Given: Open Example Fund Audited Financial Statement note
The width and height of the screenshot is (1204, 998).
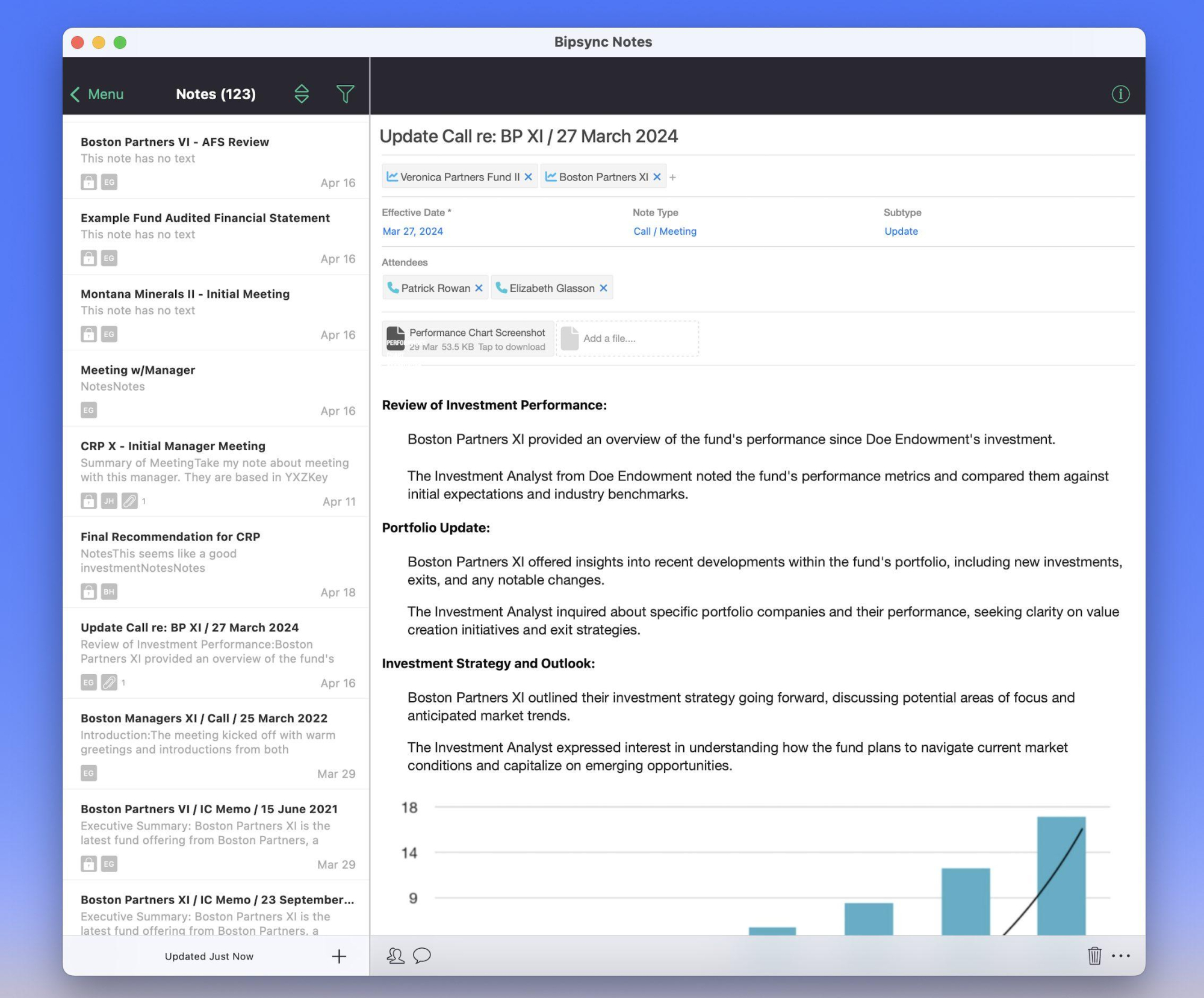Looking at the screenshot, I should click(x=216, y=237).
